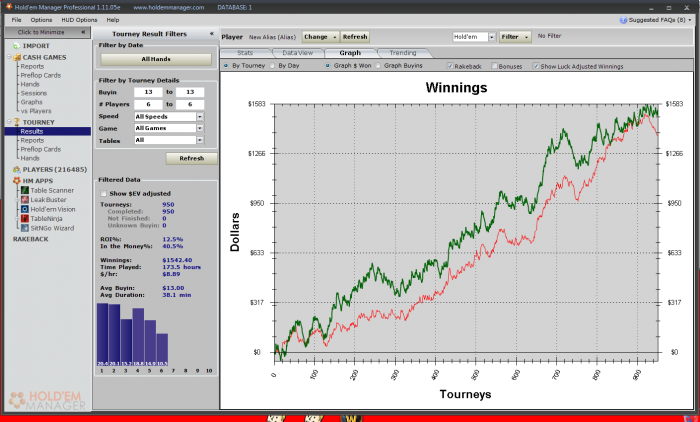Open Graphs under Cash Games
The height and width of the screenshot is (422, 700).
click(31, 102)
